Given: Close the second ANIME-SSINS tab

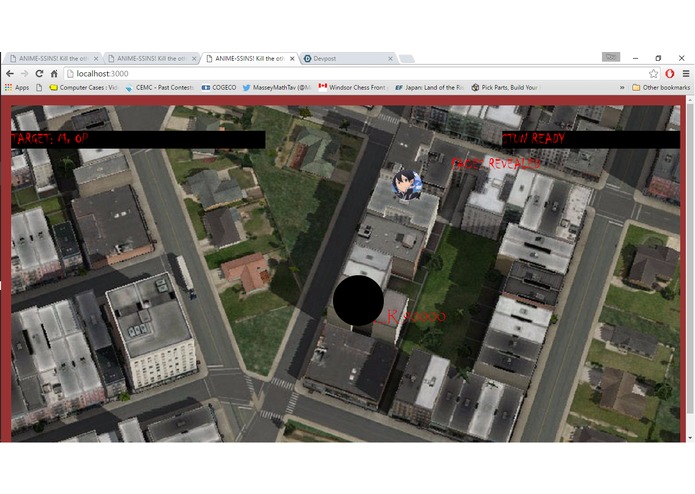Looking at the screenshot, I should (x=194, y=58).
